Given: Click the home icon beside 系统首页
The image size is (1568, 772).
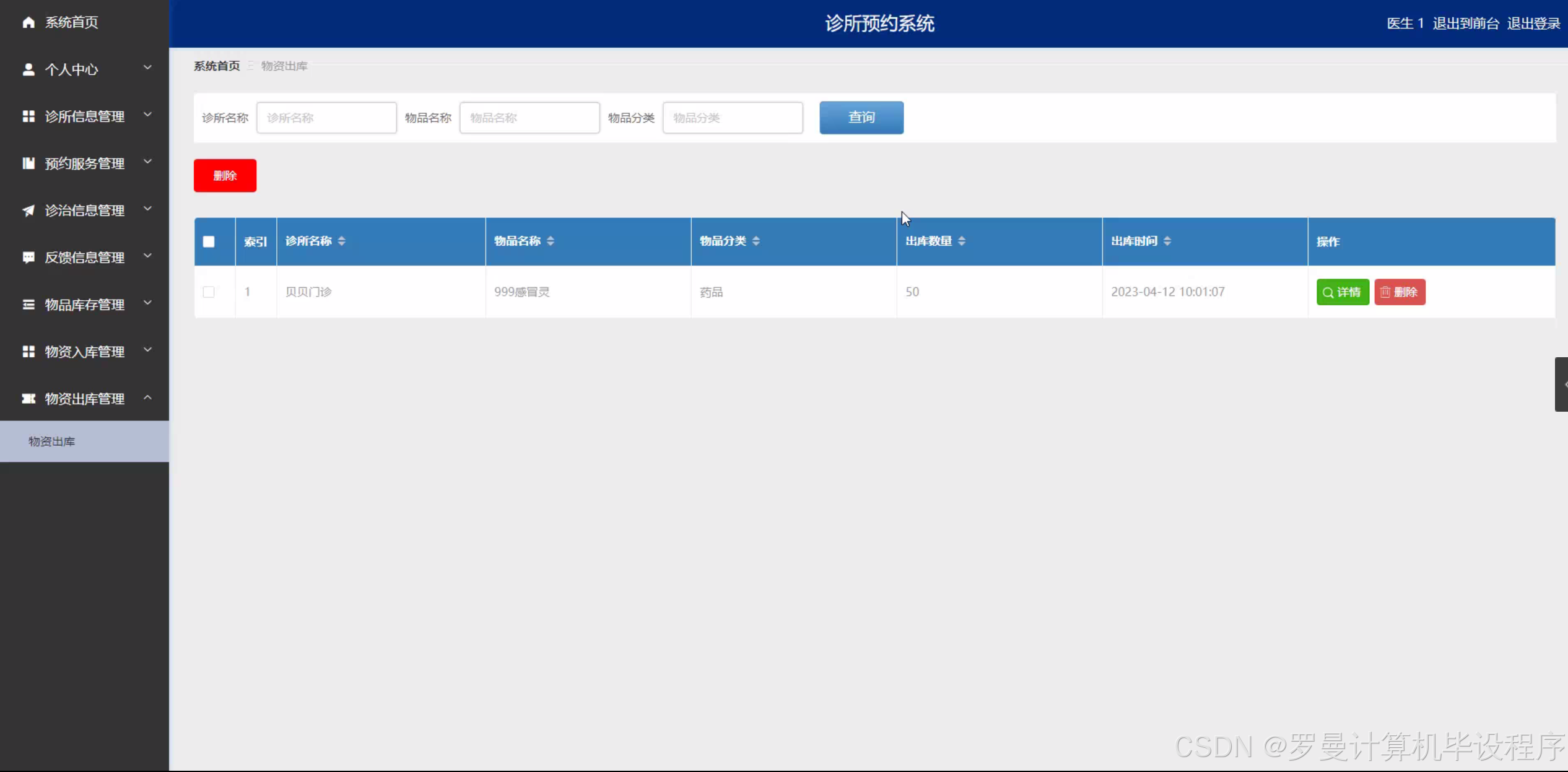Looking at the screenshot, I should point(28,22).
